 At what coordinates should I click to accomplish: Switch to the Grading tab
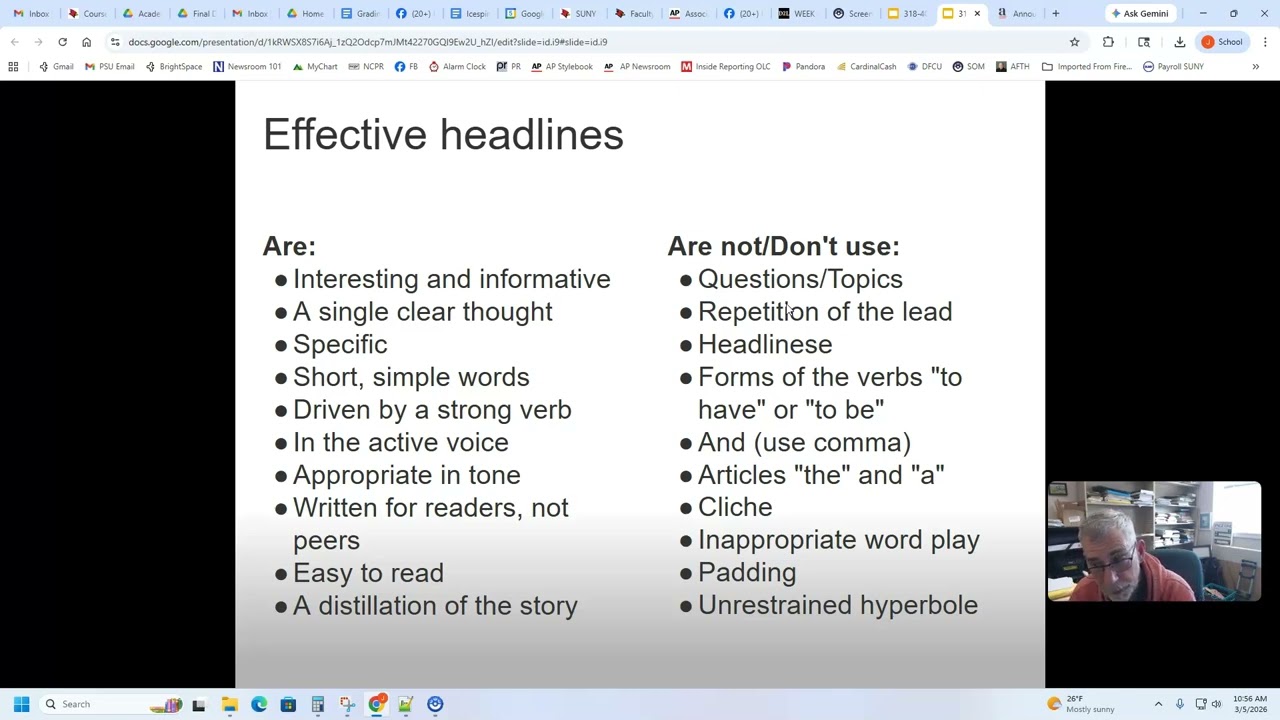(x=360, y=13)
